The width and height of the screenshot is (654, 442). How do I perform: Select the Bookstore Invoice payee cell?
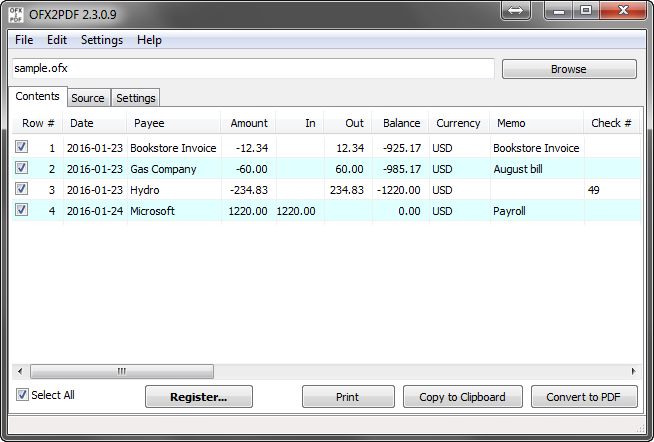pos(173,148)
